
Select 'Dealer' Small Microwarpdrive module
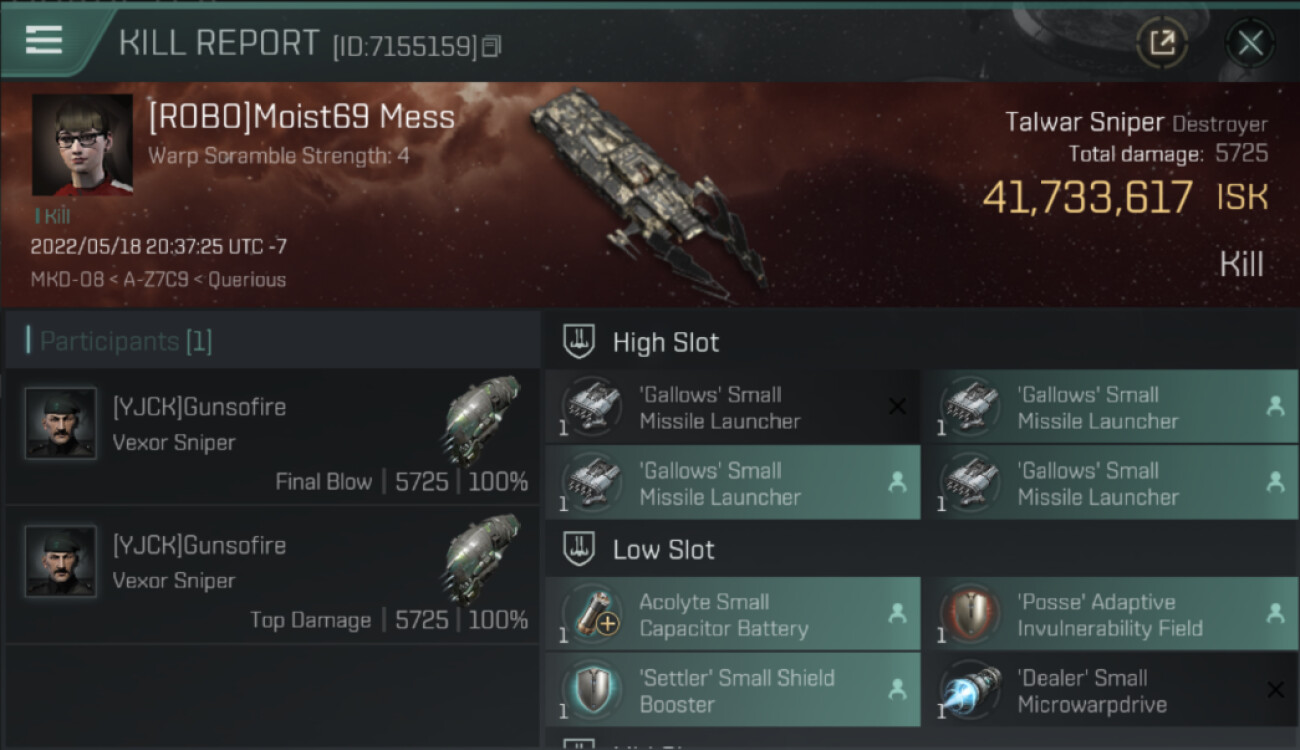click(1110, 691)
